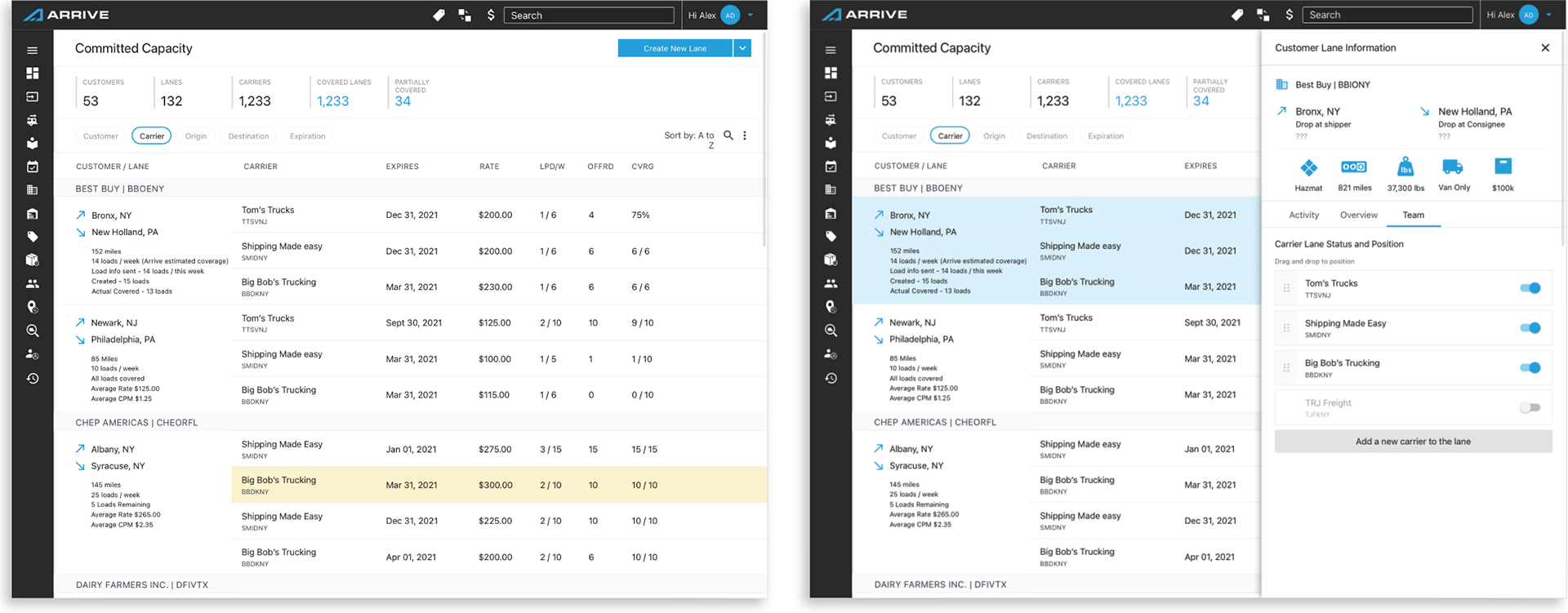Click Partially Covered 34 link in left window
This screenshot has height=613, width=1568.
point(403,101)
